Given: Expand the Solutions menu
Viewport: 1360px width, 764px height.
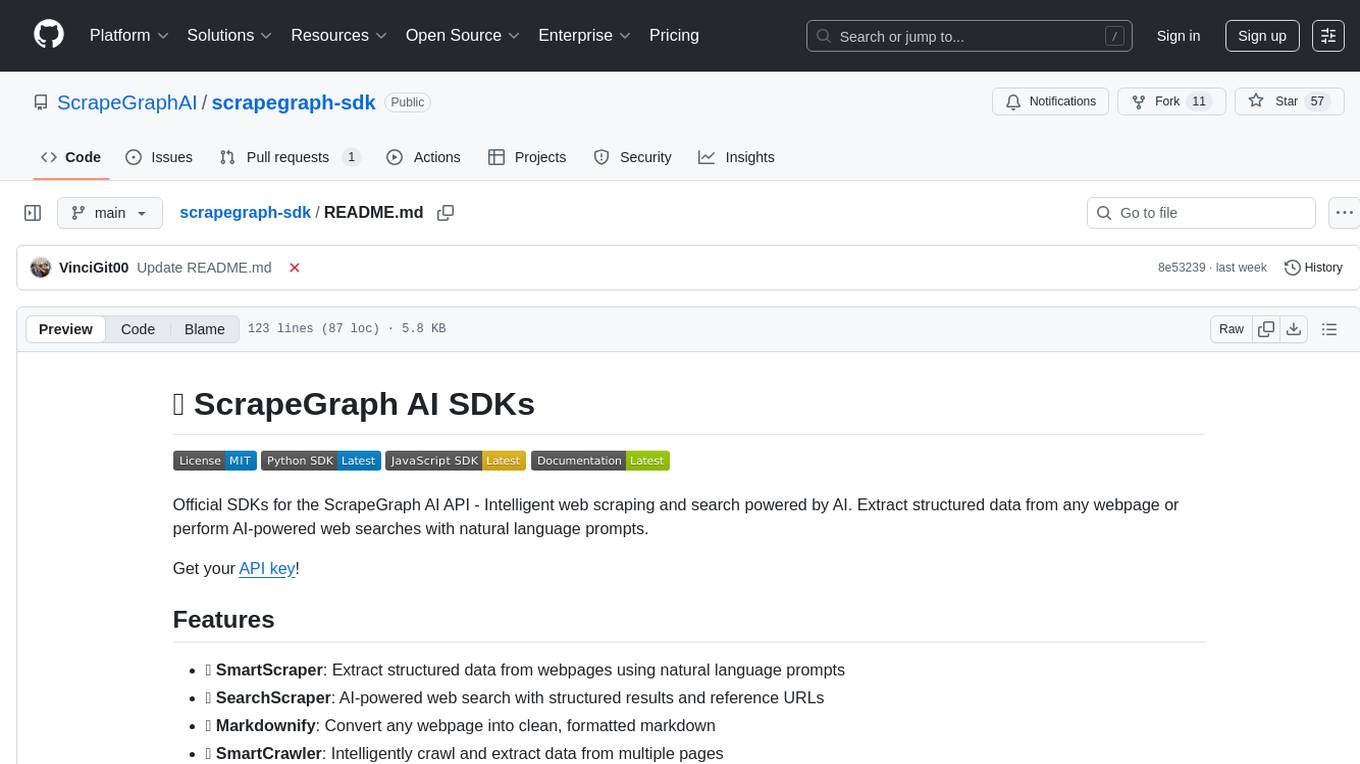Looking at the screenshot, I should (230, 35).
